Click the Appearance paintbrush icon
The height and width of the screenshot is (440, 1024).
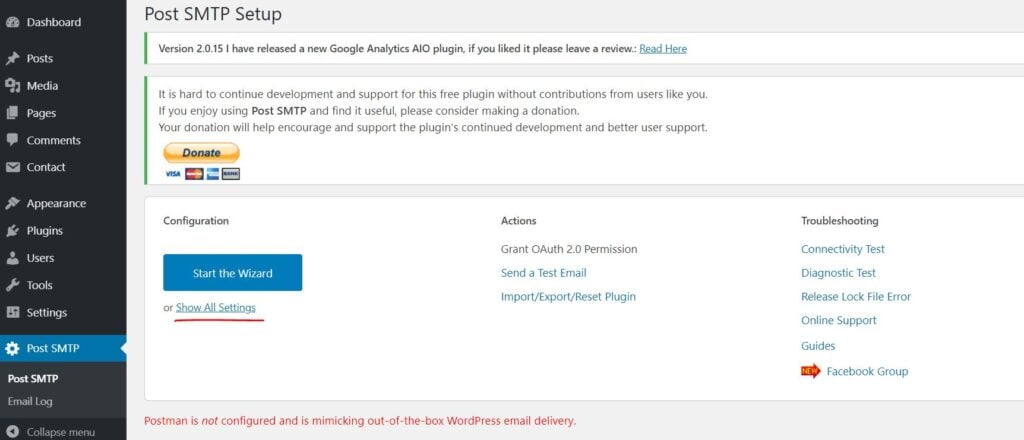point(12,203)
